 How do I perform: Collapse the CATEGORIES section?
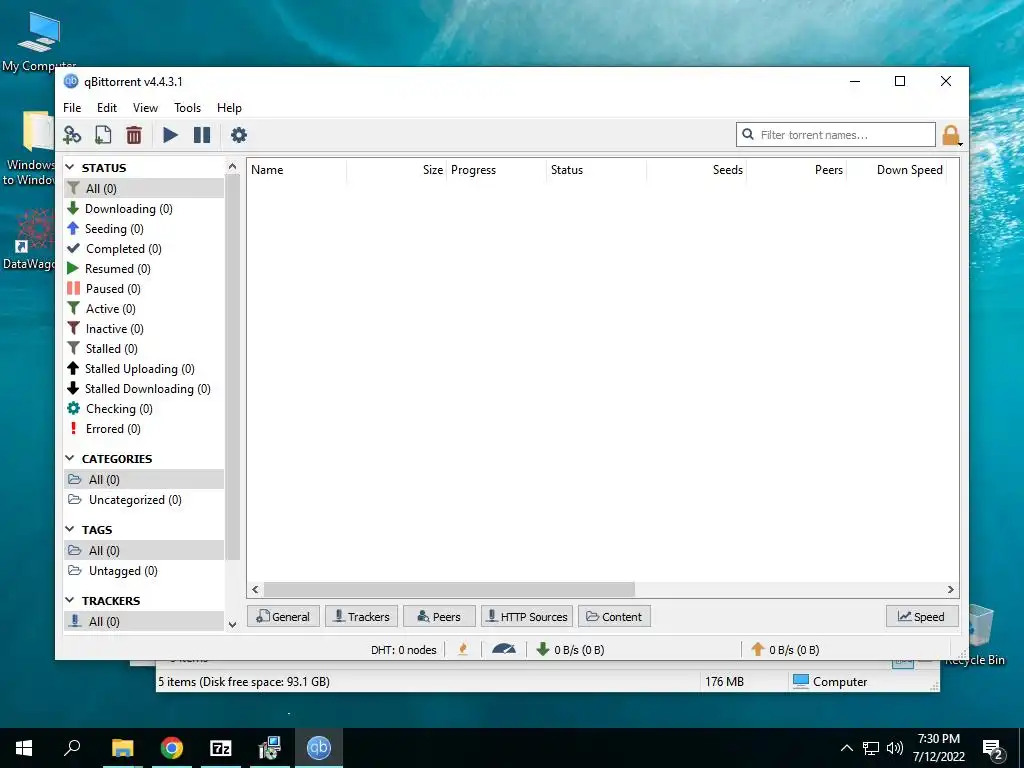pos(70,458)
